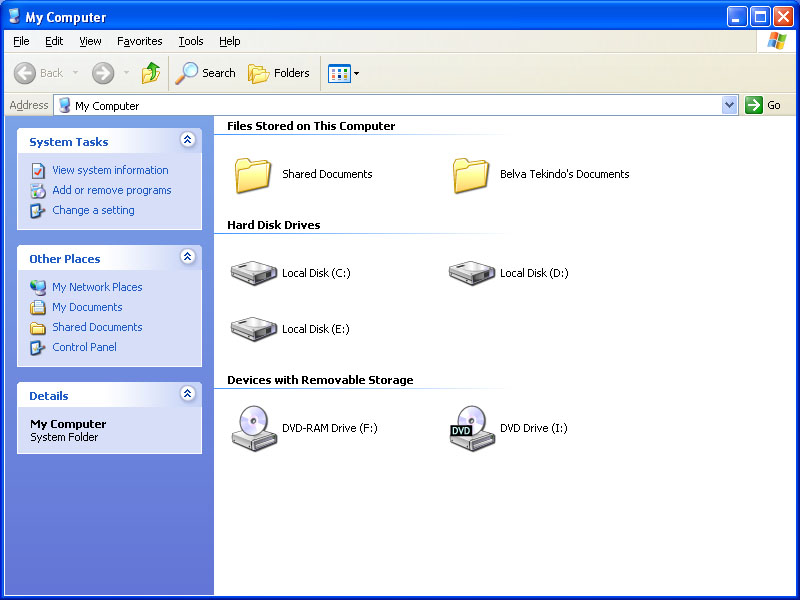Open the Tools menu
Viewport: 800px width, 600px height.
pos(191,41)
